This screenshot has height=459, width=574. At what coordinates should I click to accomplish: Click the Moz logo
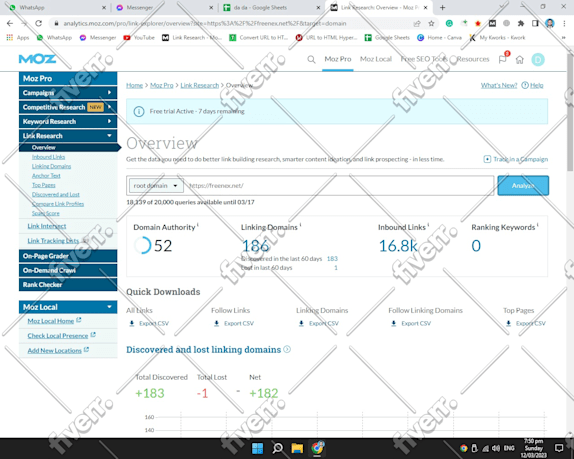37,59
